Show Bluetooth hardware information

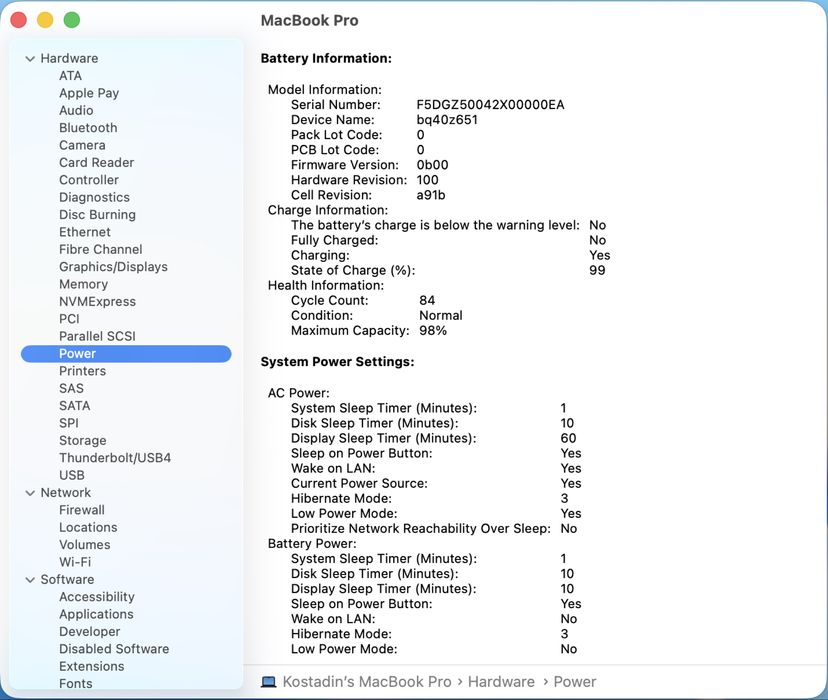pyautogui.click(x=88, y=128)
